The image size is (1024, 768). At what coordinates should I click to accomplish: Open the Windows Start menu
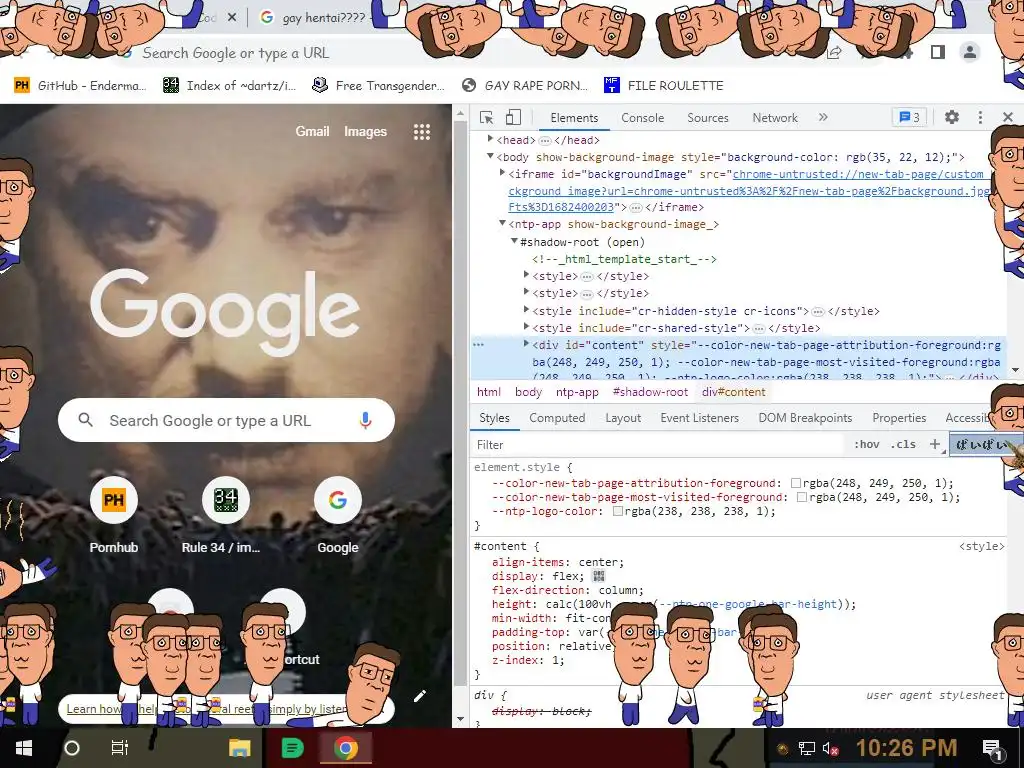pos(24,748)
